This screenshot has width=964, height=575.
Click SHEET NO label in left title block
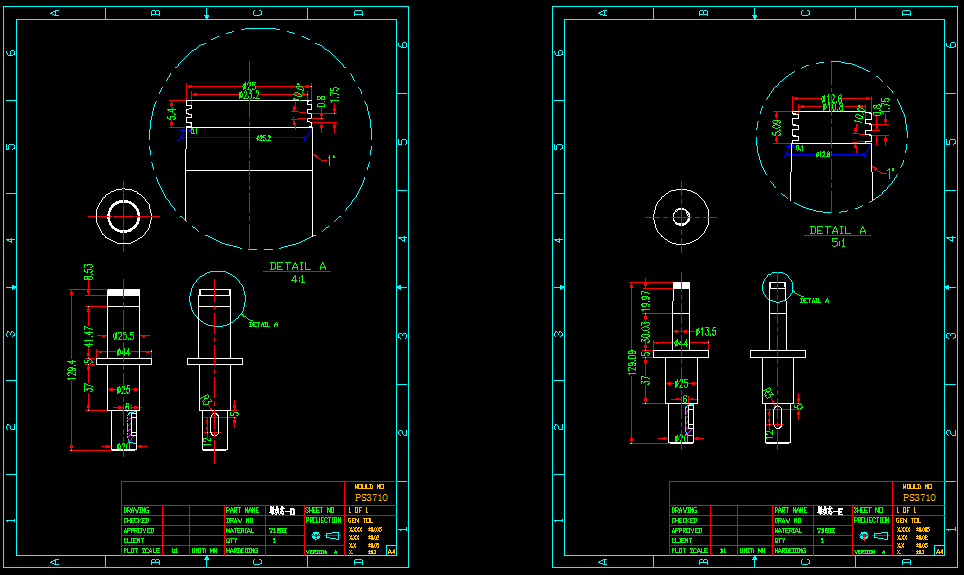(320, 510)
